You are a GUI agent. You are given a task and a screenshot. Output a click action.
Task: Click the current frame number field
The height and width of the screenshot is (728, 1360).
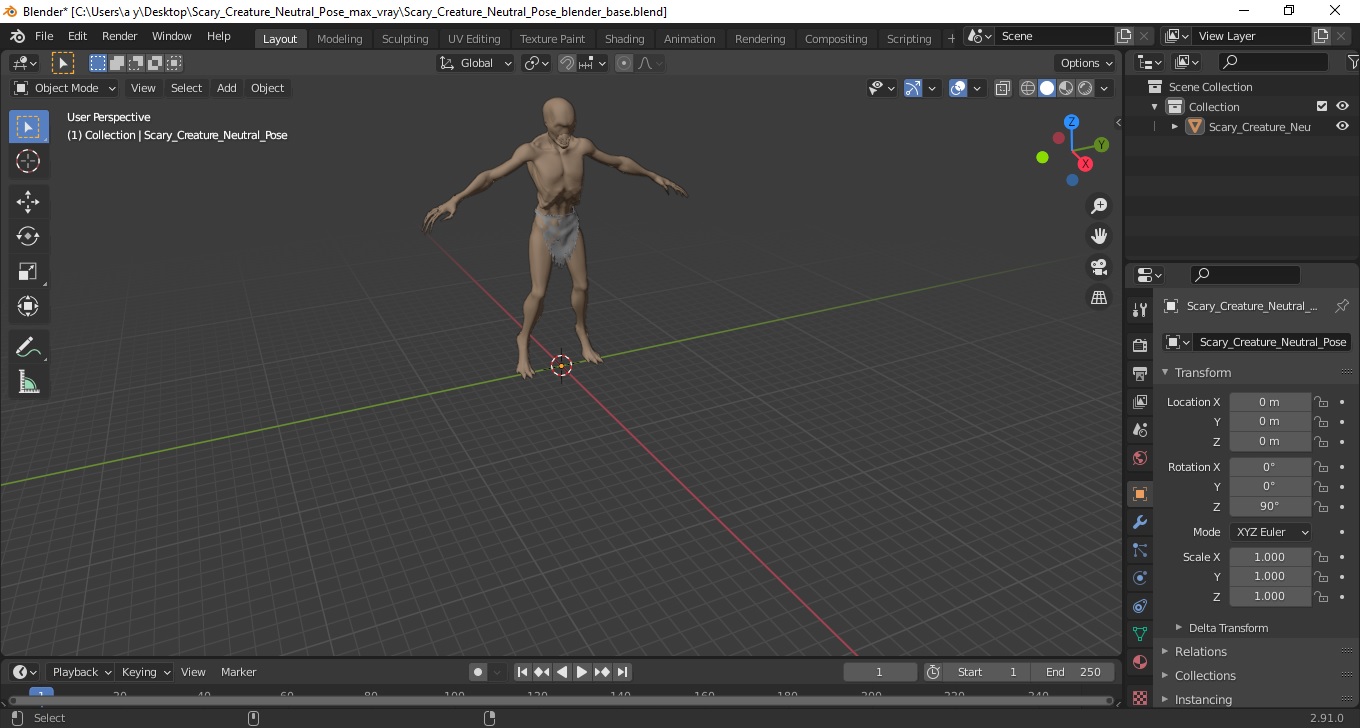(880, 672)
